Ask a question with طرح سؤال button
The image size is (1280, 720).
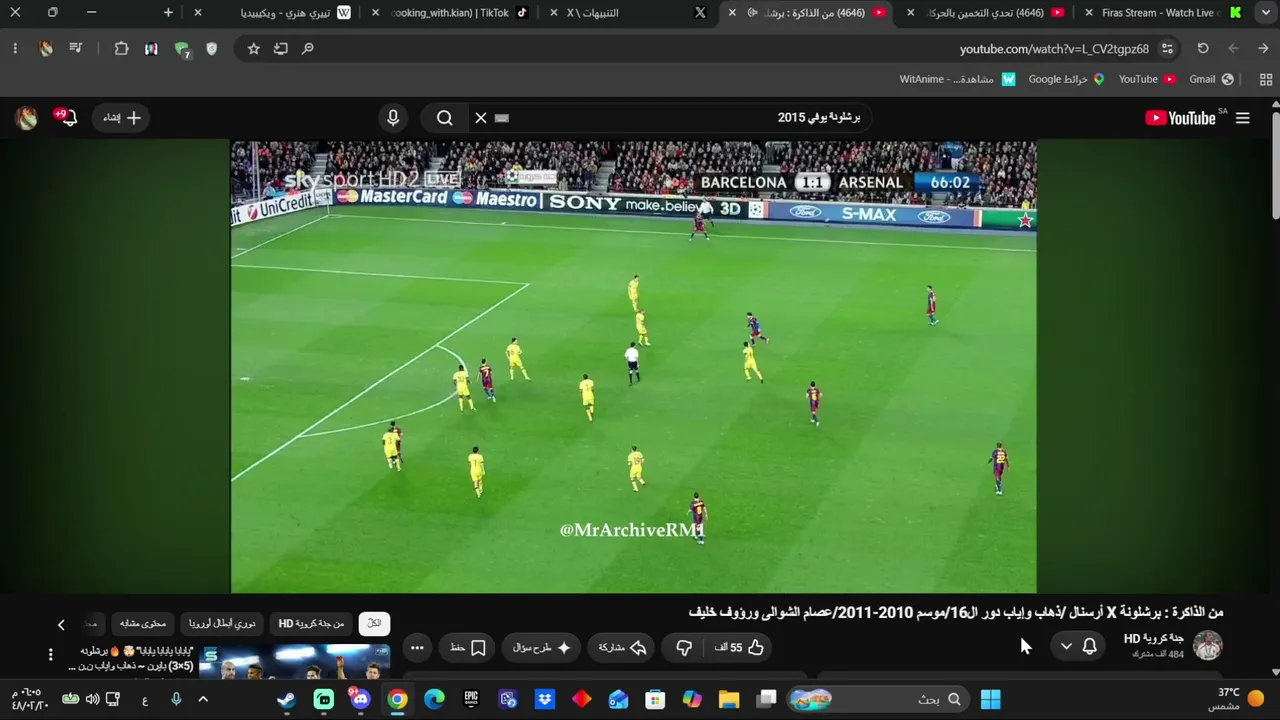click(541, 648)
